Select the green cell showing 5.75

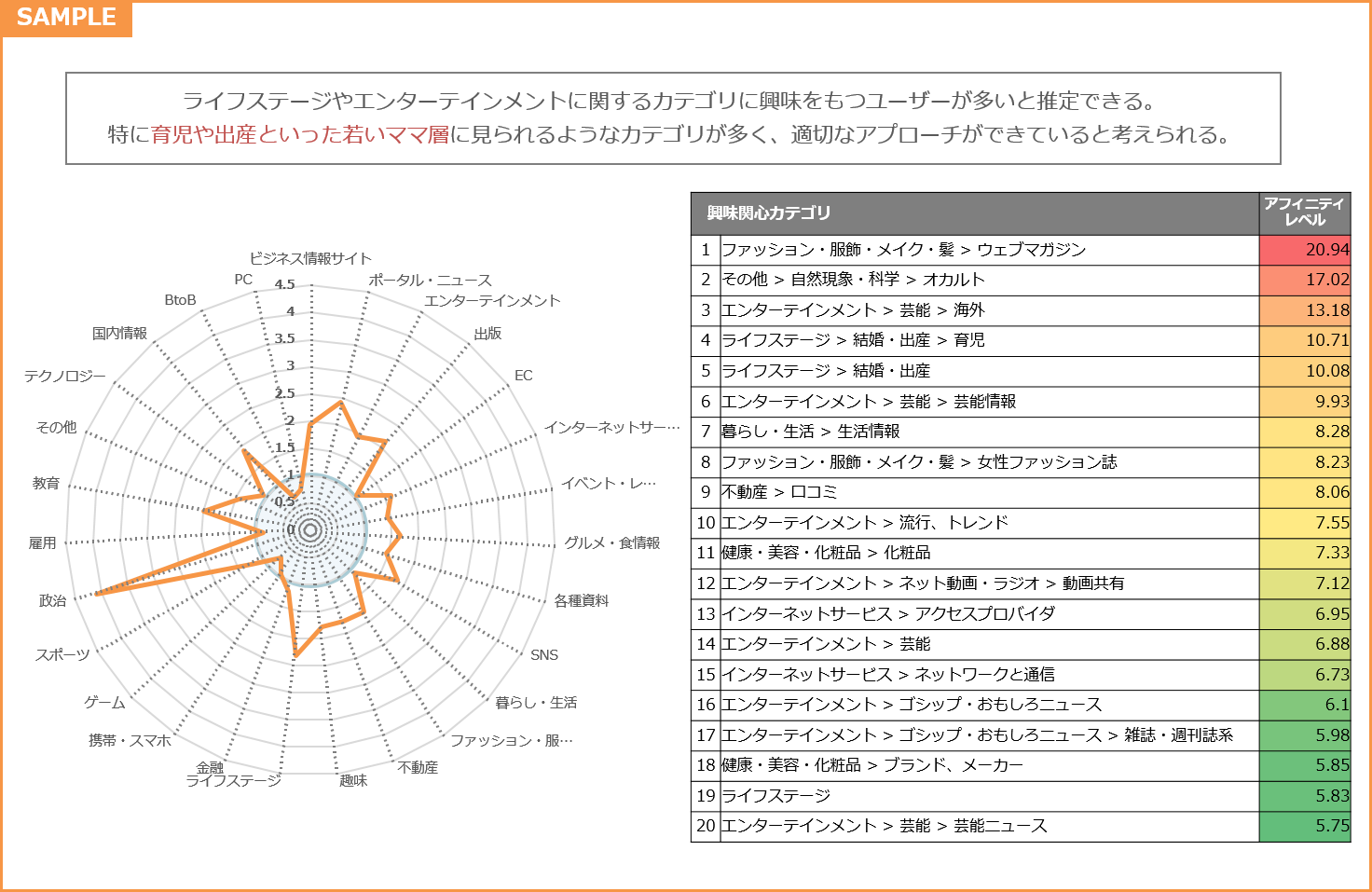(1304, 825)
